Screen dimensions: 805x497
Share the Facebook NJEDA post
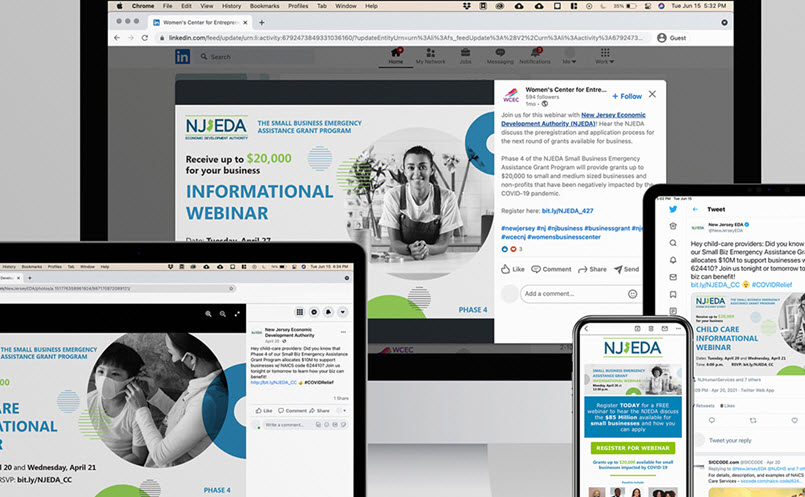pos(319,411)
